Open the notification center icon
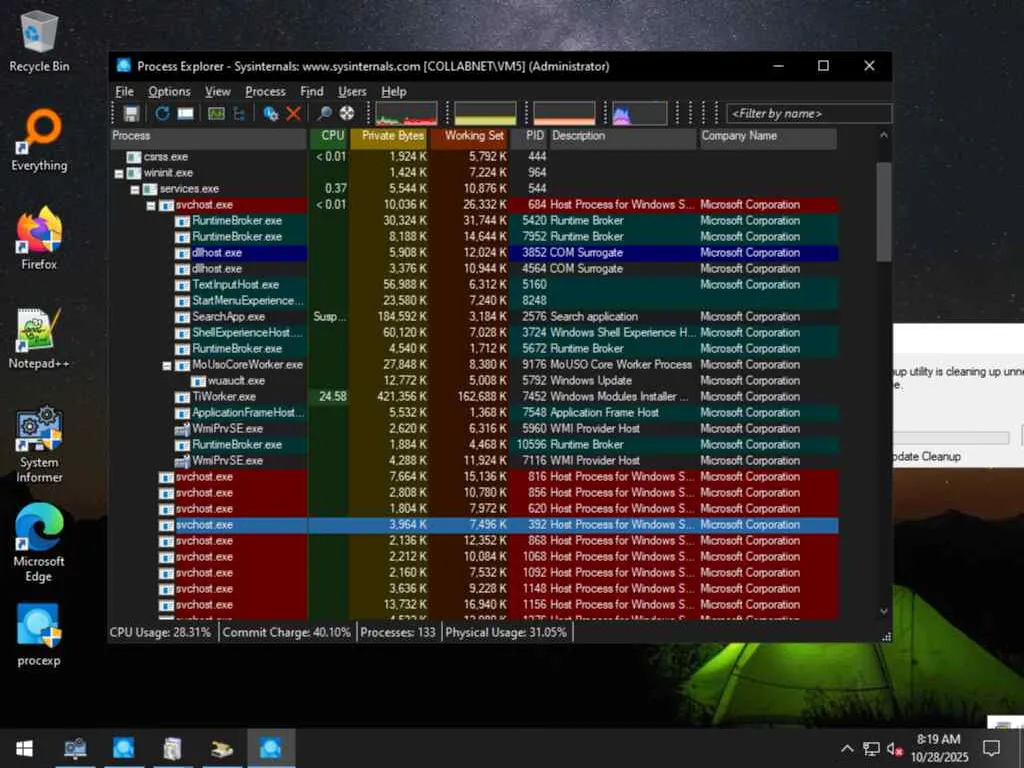This screenshot has height=768, width=1024. tap(992, 748)
